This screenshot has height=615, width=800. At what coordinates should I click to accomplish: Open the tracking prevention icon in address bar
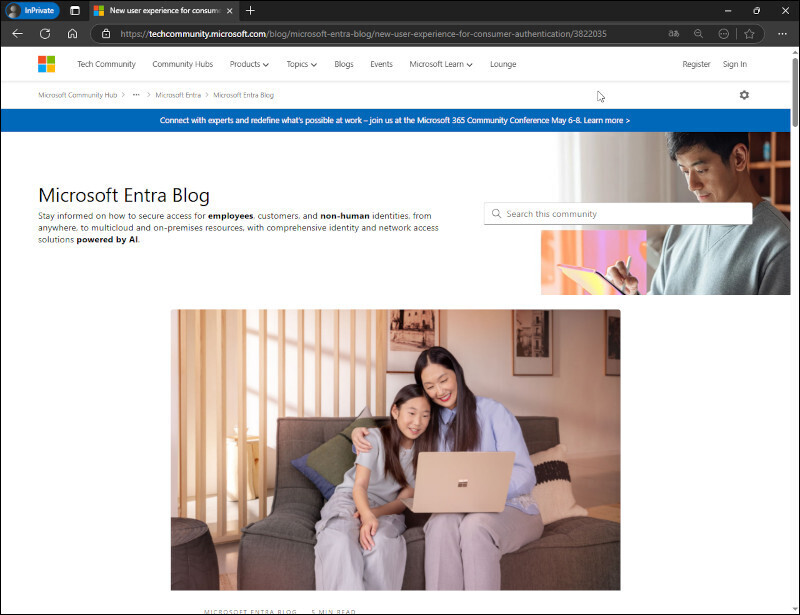point(723,34)
